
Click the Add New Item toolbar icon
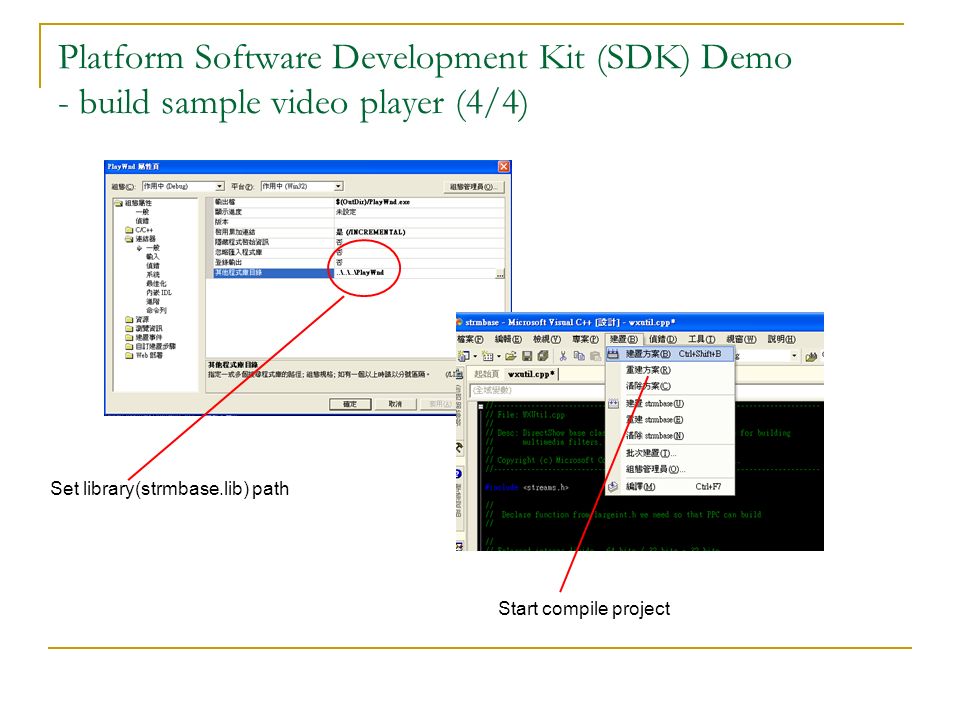(x=487, y=356)
